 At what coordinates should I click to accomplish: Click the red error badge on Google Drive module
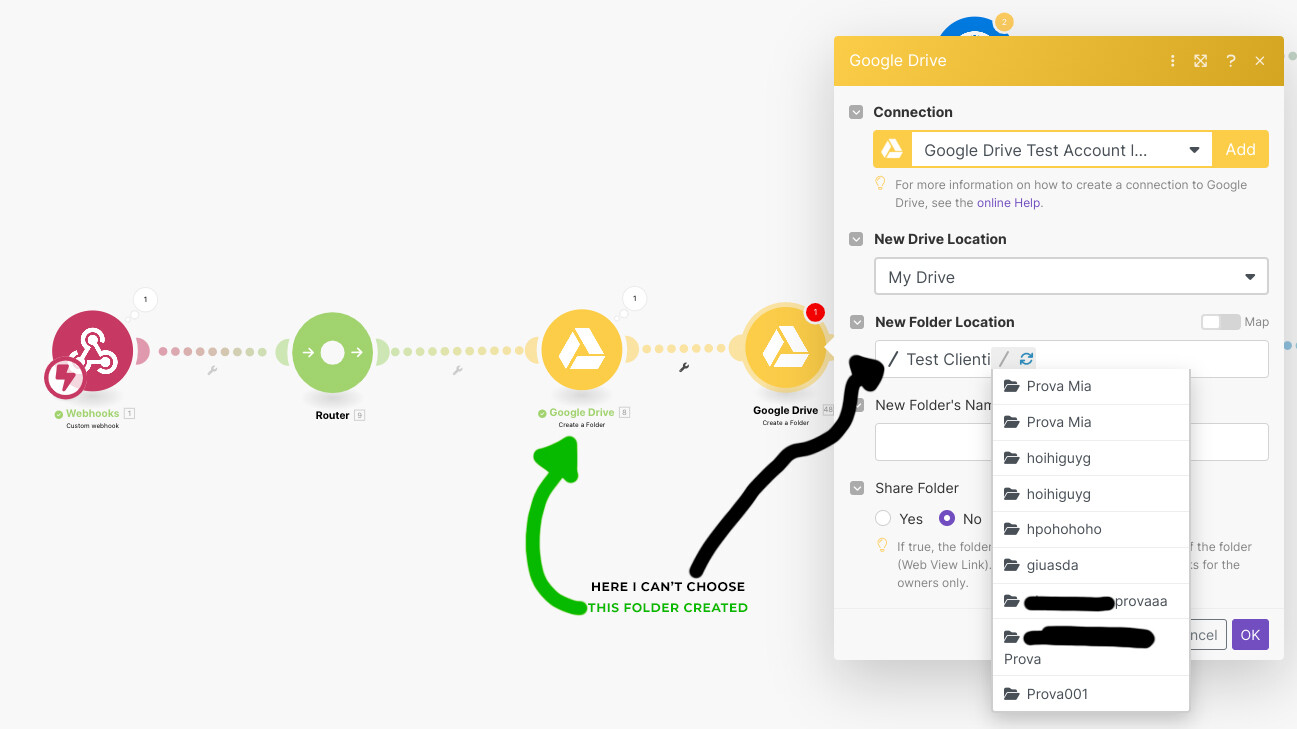tap(816, 312)
